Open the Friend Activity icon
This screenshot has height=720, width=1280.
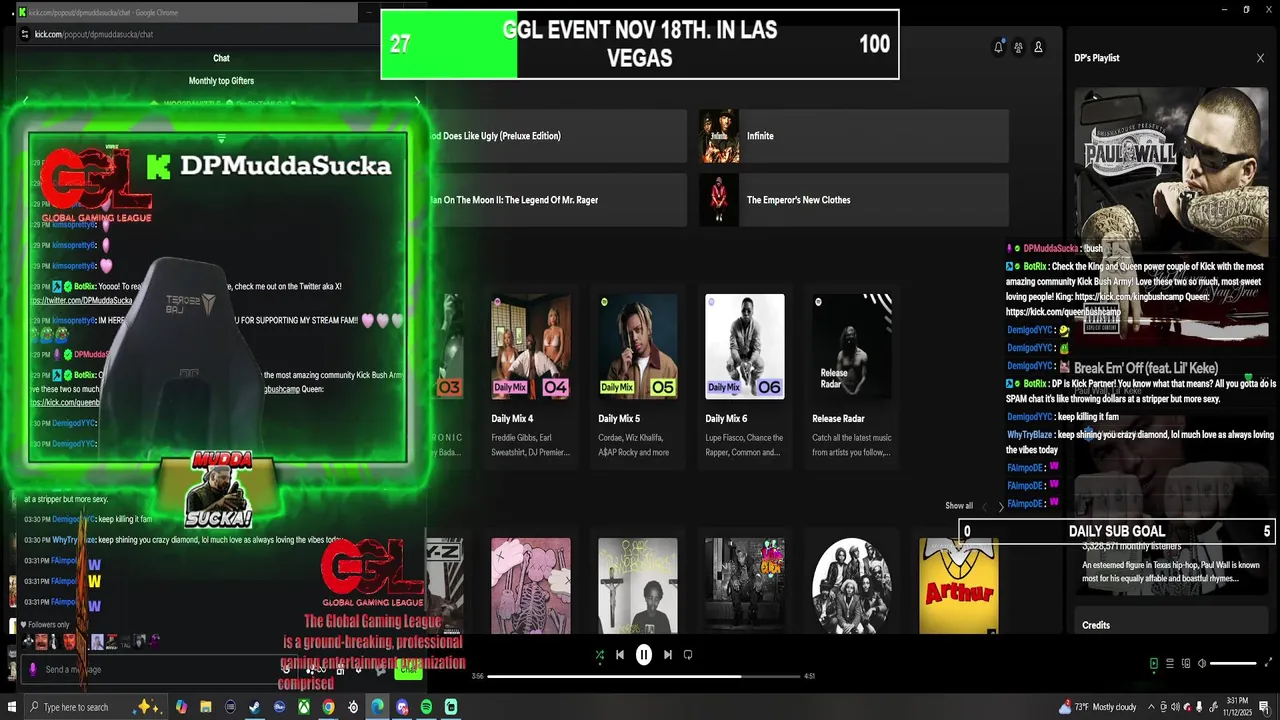(x=1018, y=47)
